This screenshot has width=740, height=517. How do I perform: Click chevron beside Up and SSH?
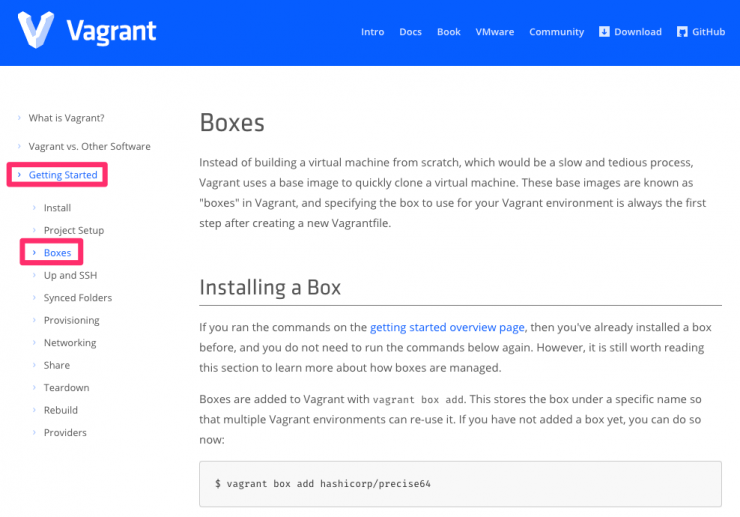34,275
